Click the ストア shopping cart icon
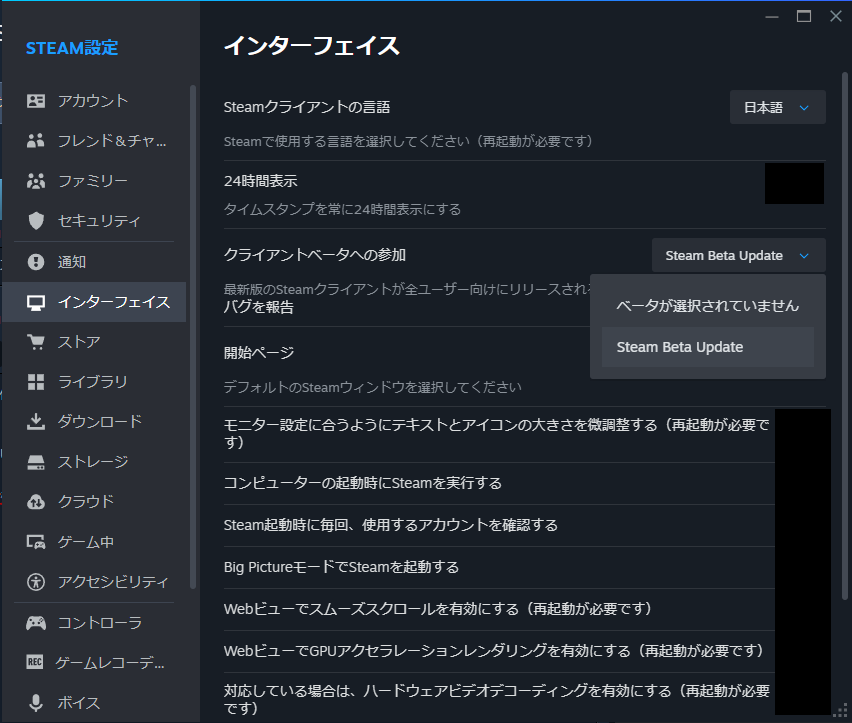Screen dimensions: 852x723 point(36,342)
